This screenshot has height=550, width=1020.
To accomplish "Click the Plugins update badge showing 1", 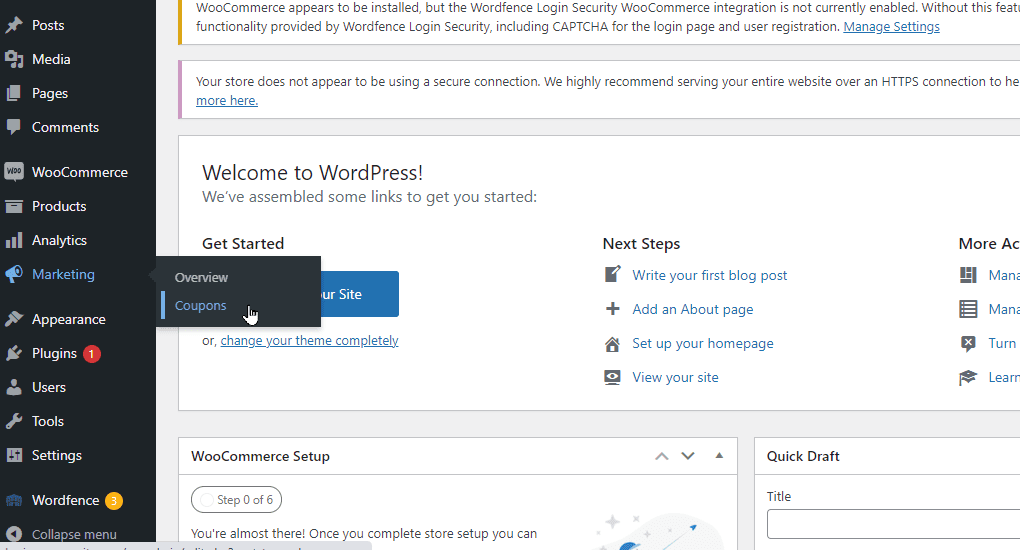I will pos(92,354).
